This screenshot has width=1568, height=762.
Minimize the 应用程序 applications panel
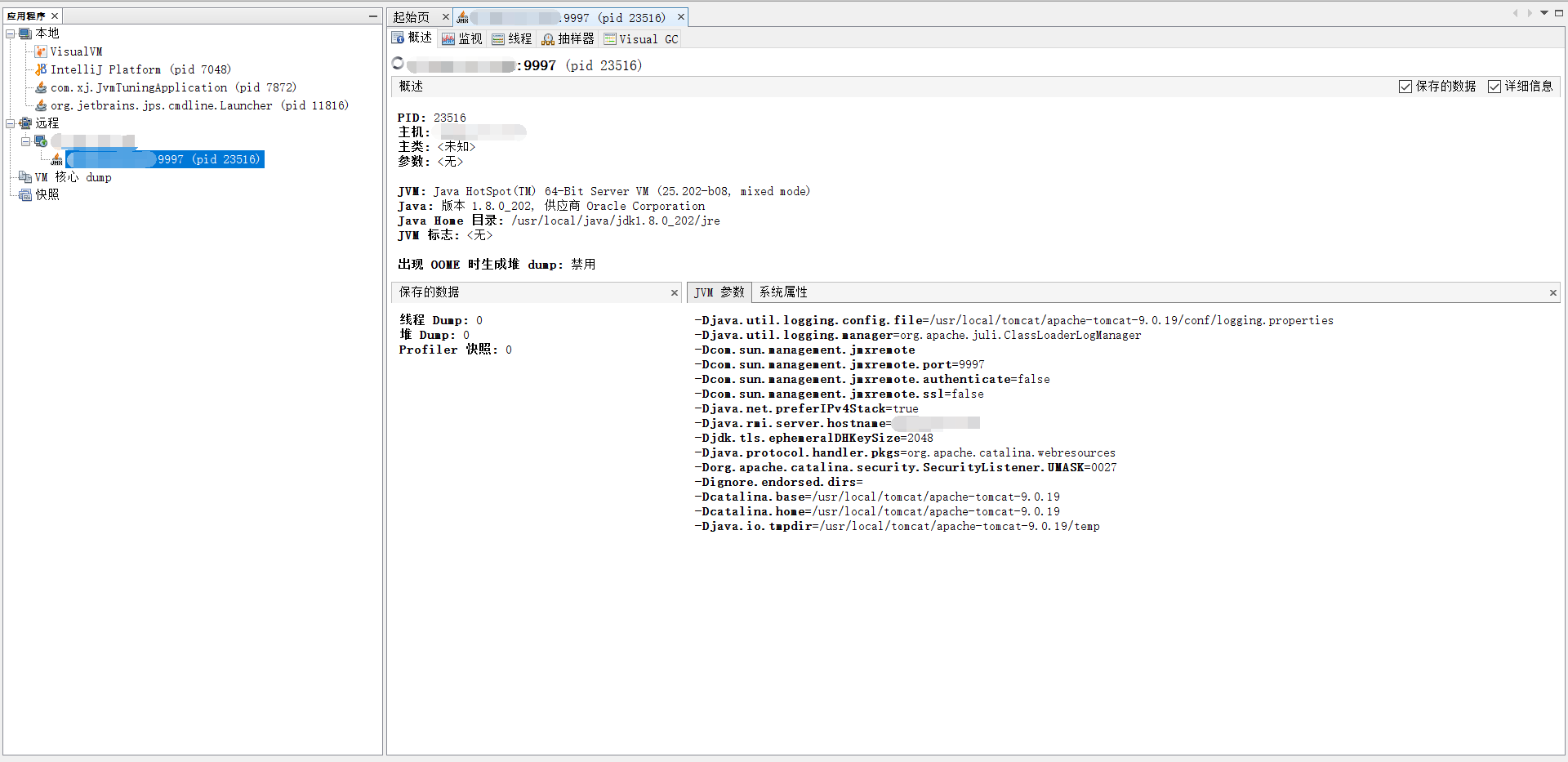[x=373, y=16]
